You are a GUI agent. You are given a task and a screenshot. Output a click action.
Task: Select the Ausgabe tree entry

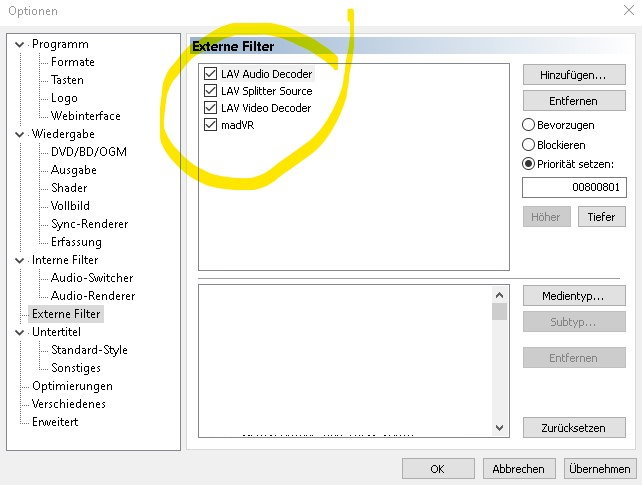point(74,170)
